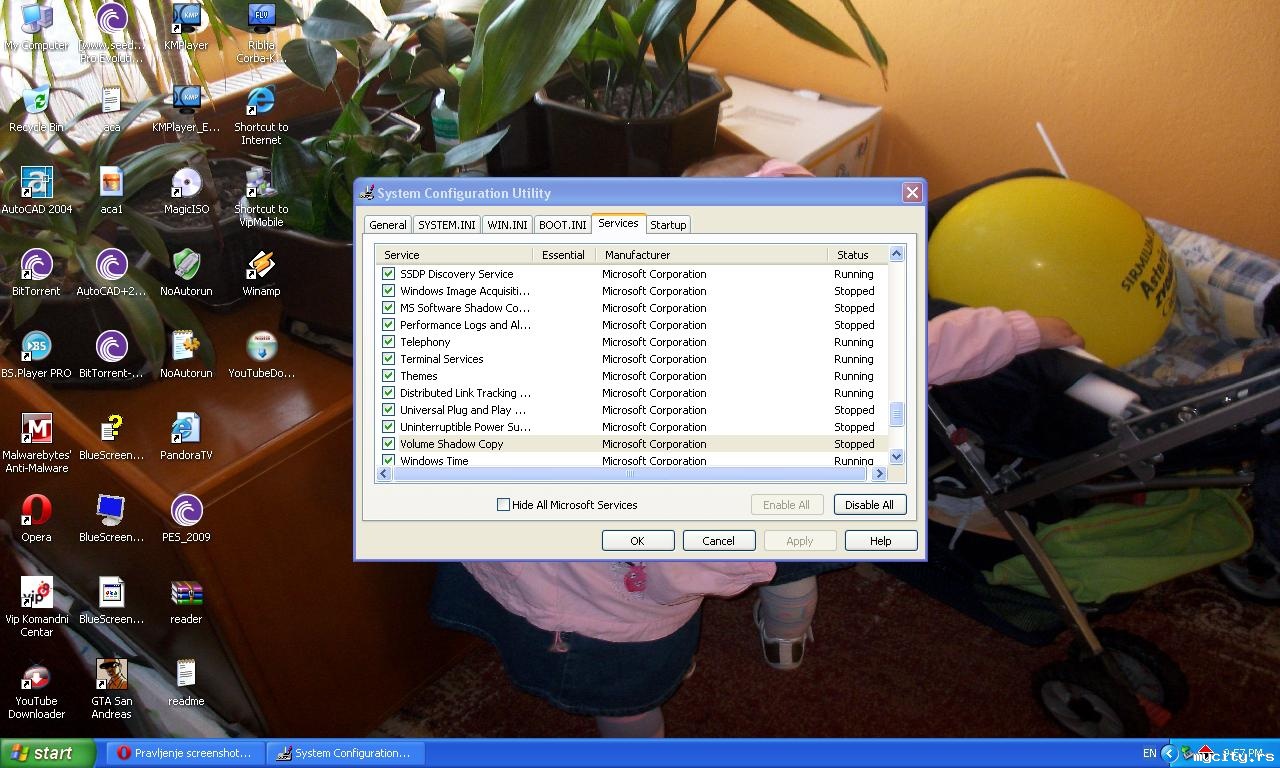The image size is (1280, 768).
Task: Uncheck the Uninterruptible Power Supply checkbox
Action: click(389, 427)
